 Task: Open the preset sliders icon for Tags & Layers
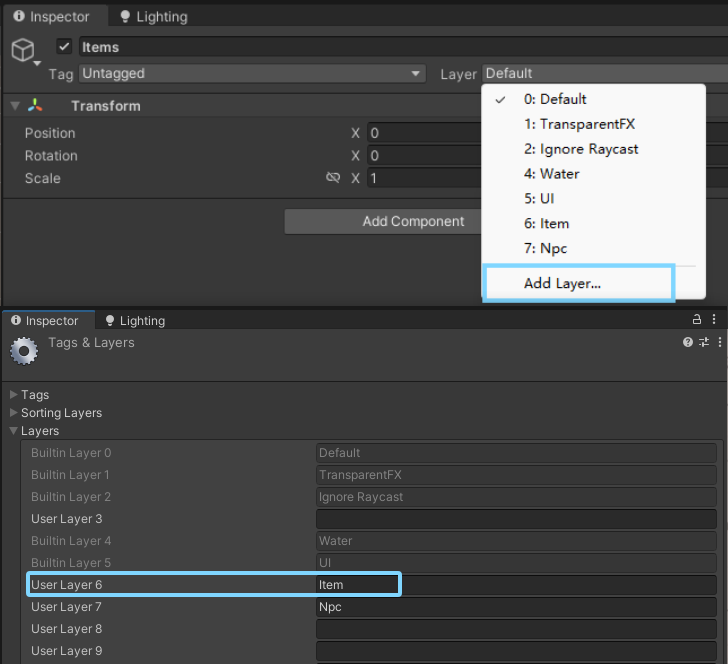point(703,343)
